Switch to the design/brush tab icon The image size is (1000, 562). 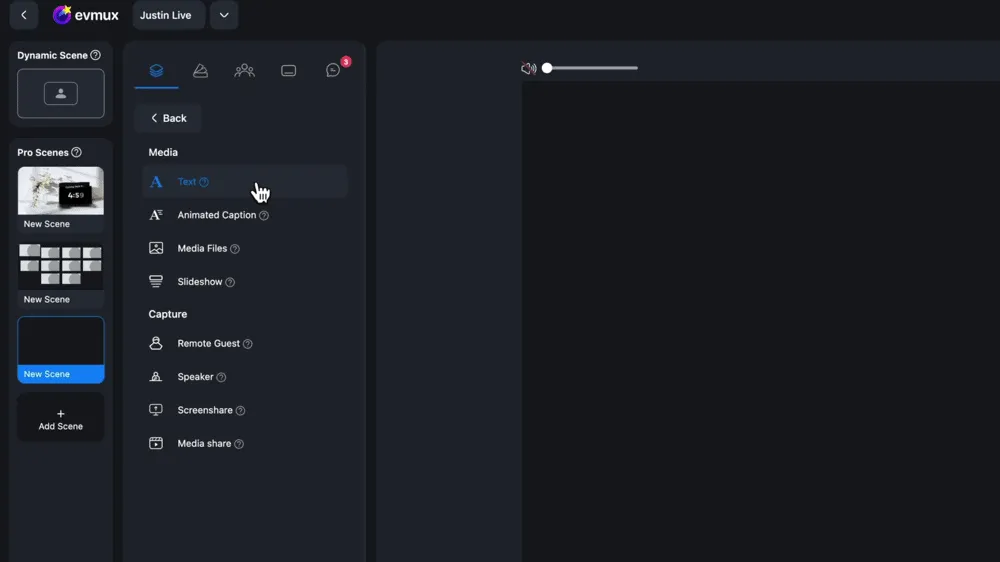[x=200, y=71]
